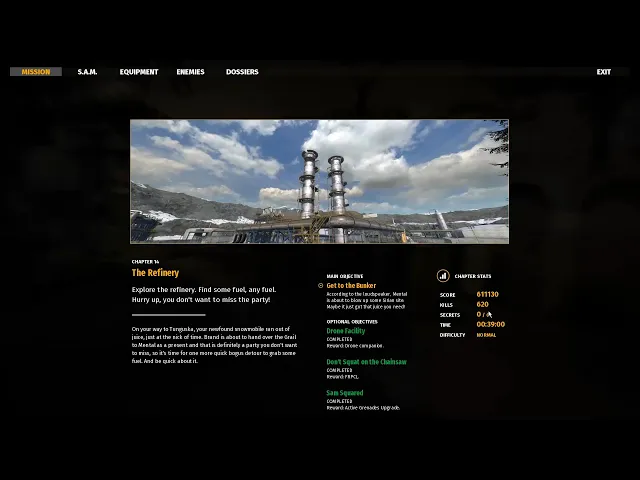Click the Chapter 14 label

point(145,262)
